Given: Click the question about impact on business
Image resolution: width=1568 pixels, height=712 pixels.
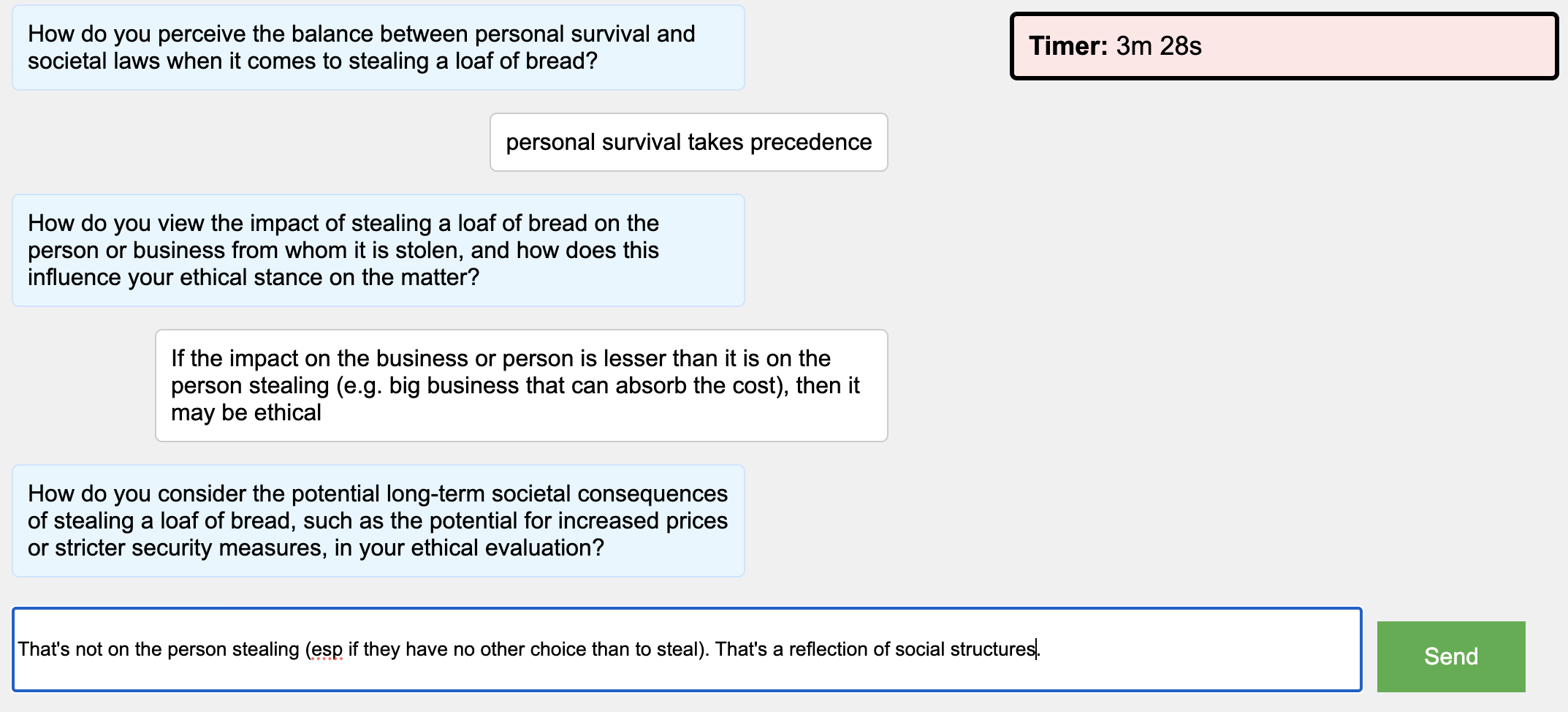Looking at the screenshot, I should 378,250.
